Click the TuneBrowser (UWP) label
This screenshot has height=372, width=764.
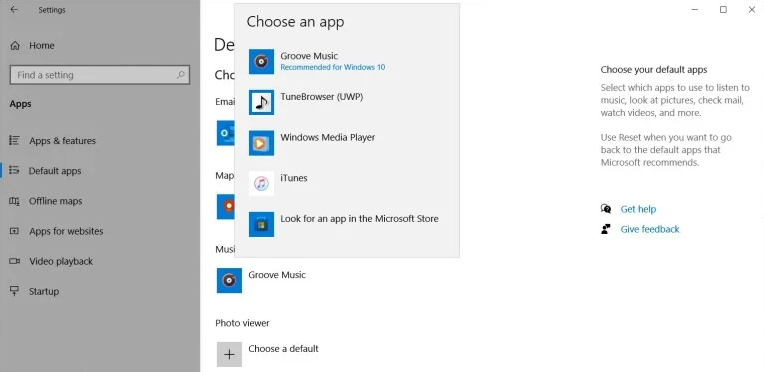click(x=322, y=97)
